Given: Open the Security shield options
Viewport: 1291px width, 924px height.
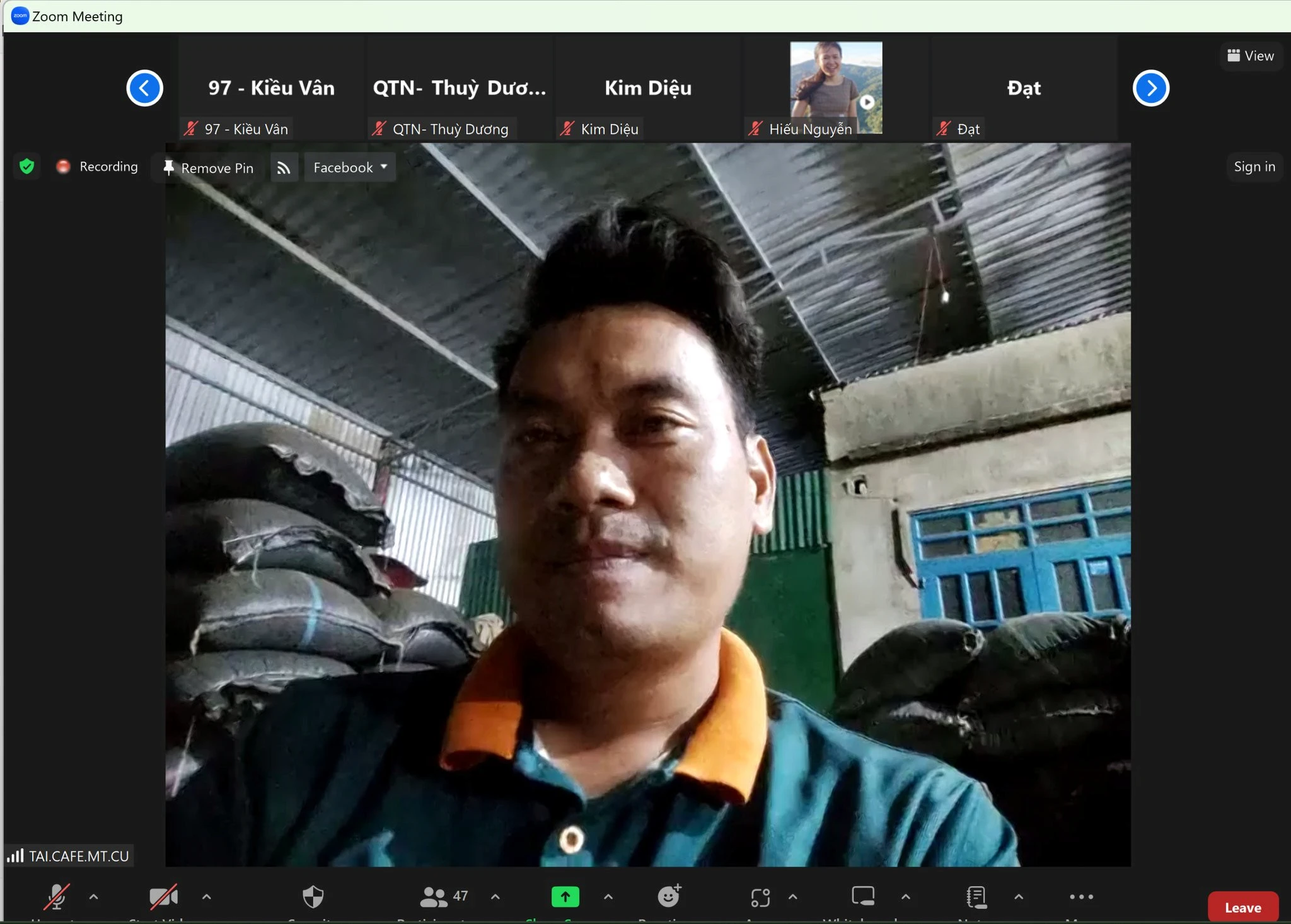Looking at the screenshot, I should pyautogui.click(x=313, y=897).
